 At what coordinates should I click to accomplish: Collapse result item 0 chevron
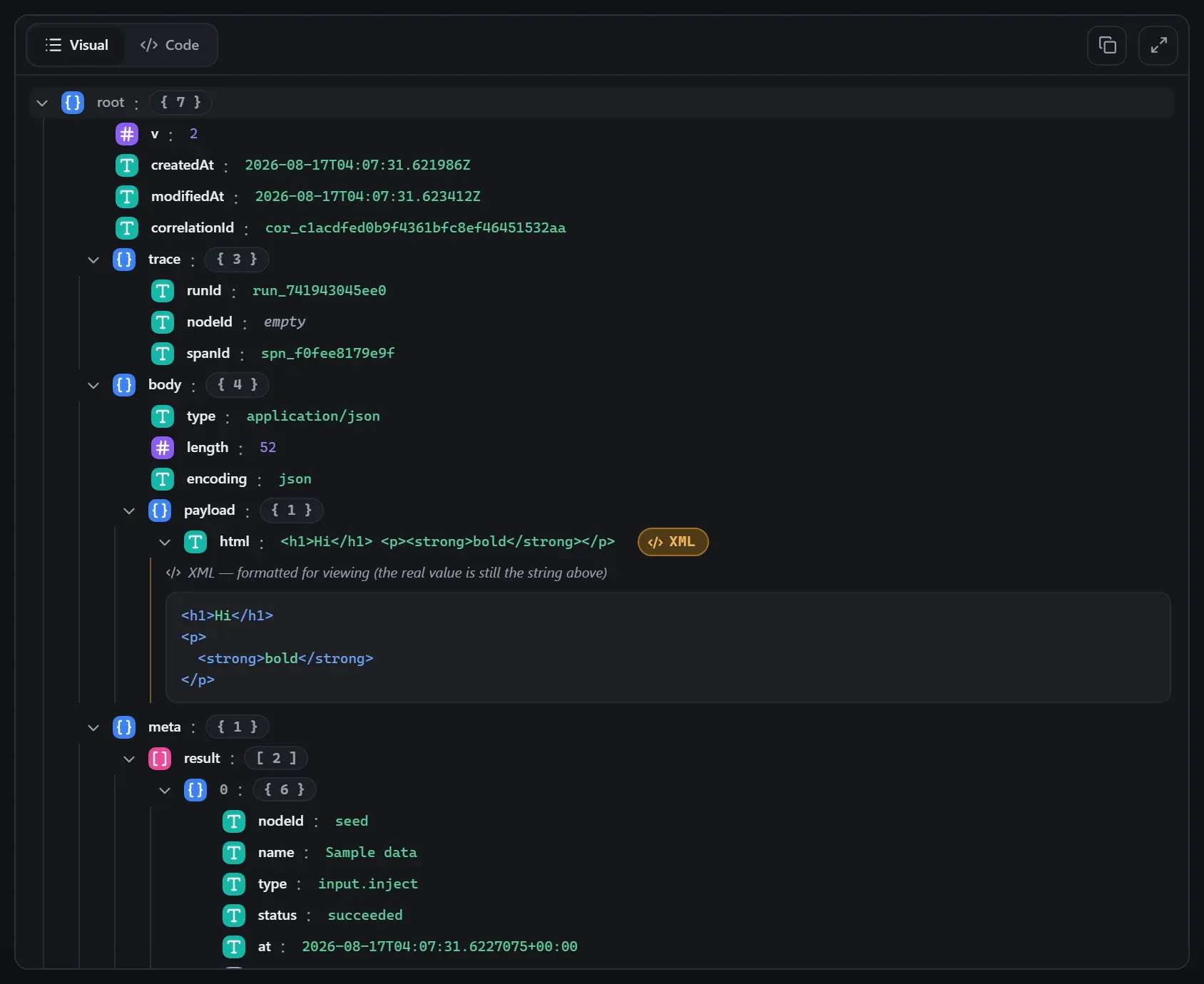pyautogui.click(x=165, y=790)
